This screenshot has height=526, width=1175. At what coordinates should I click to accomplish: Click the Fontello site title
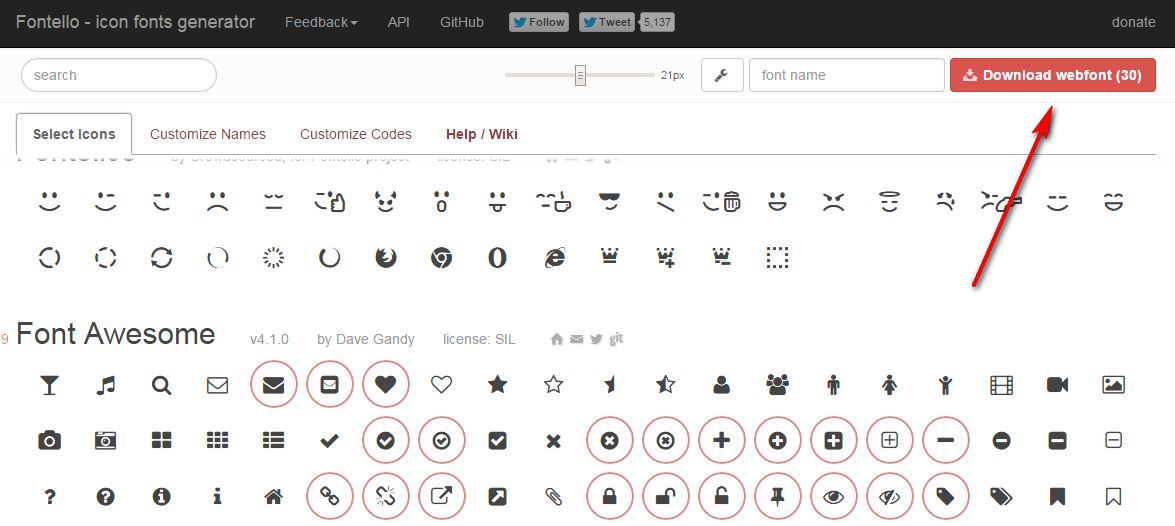coord(135,22)
